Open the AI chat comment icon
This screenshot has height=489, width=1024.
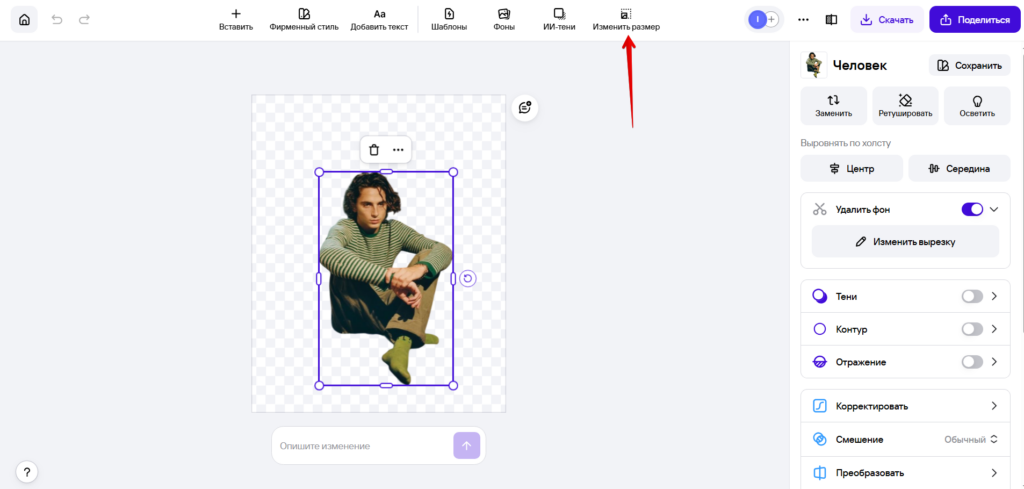tap(525, 108)
